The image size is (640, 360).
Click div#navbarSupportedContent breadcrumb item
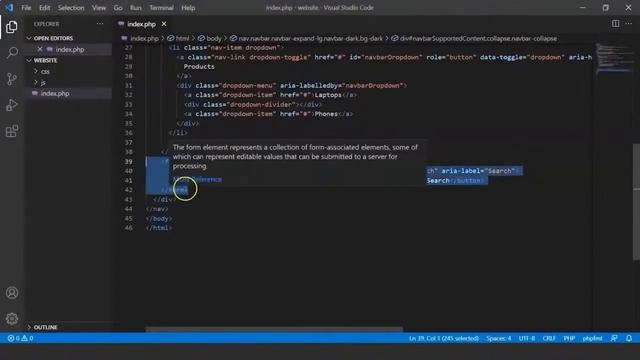478,38
